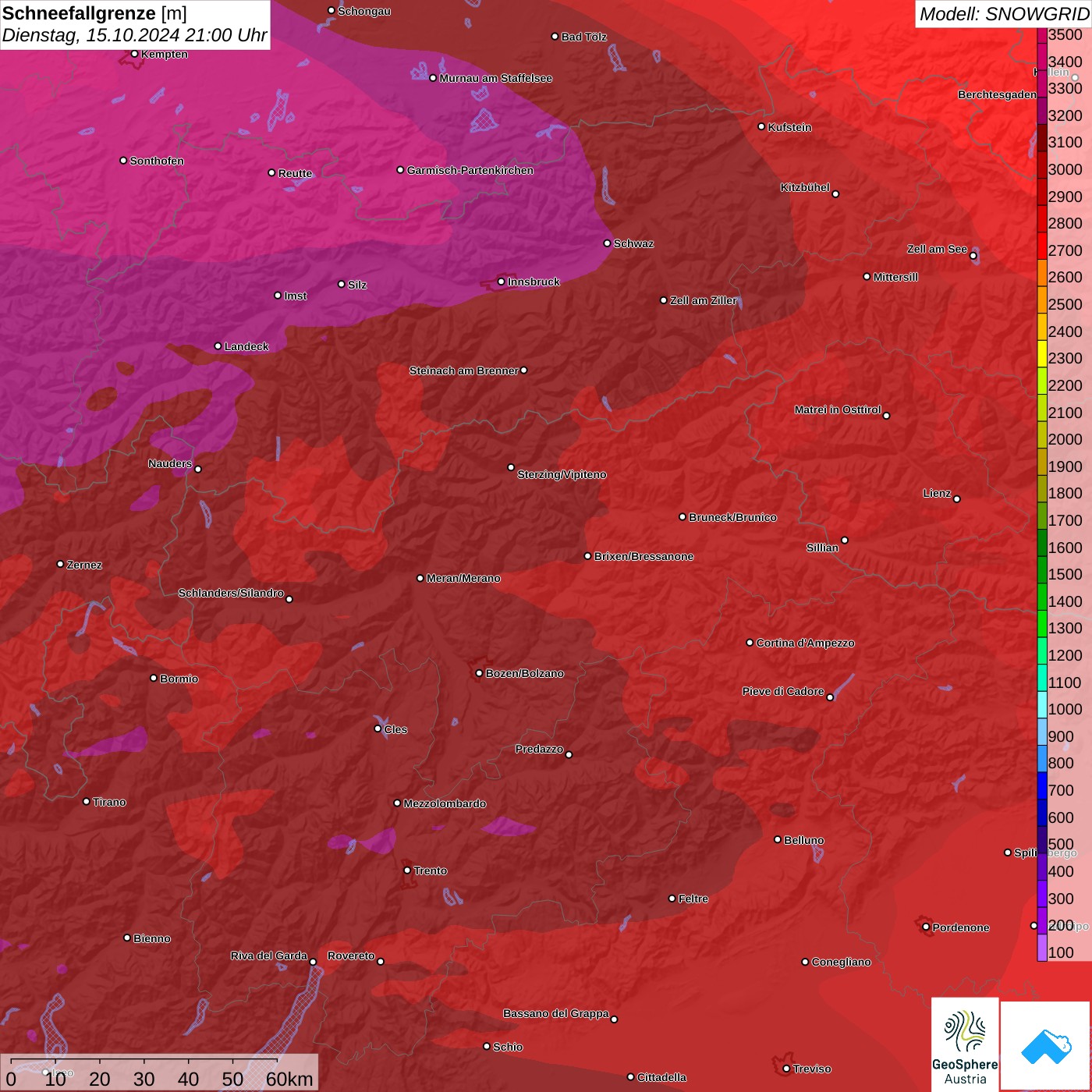1092x1092 pixels.
Task: Select the 700 blue legend color
Action: tap(1042, 785)
